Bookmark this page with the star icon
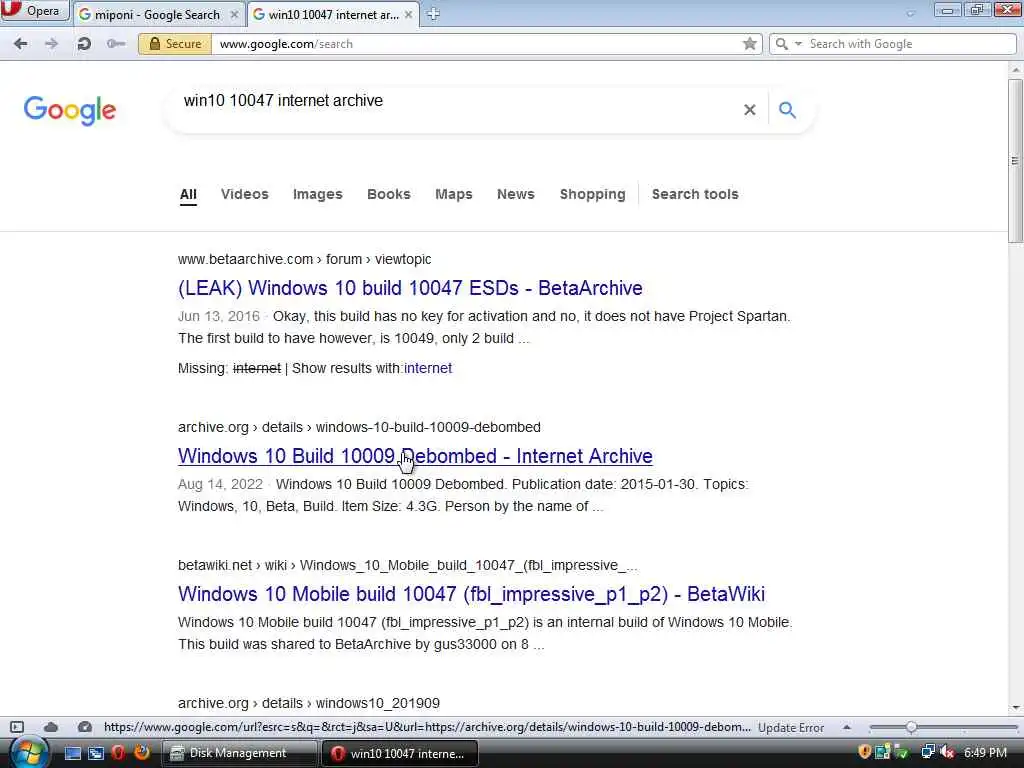 (x=750, y=44)
